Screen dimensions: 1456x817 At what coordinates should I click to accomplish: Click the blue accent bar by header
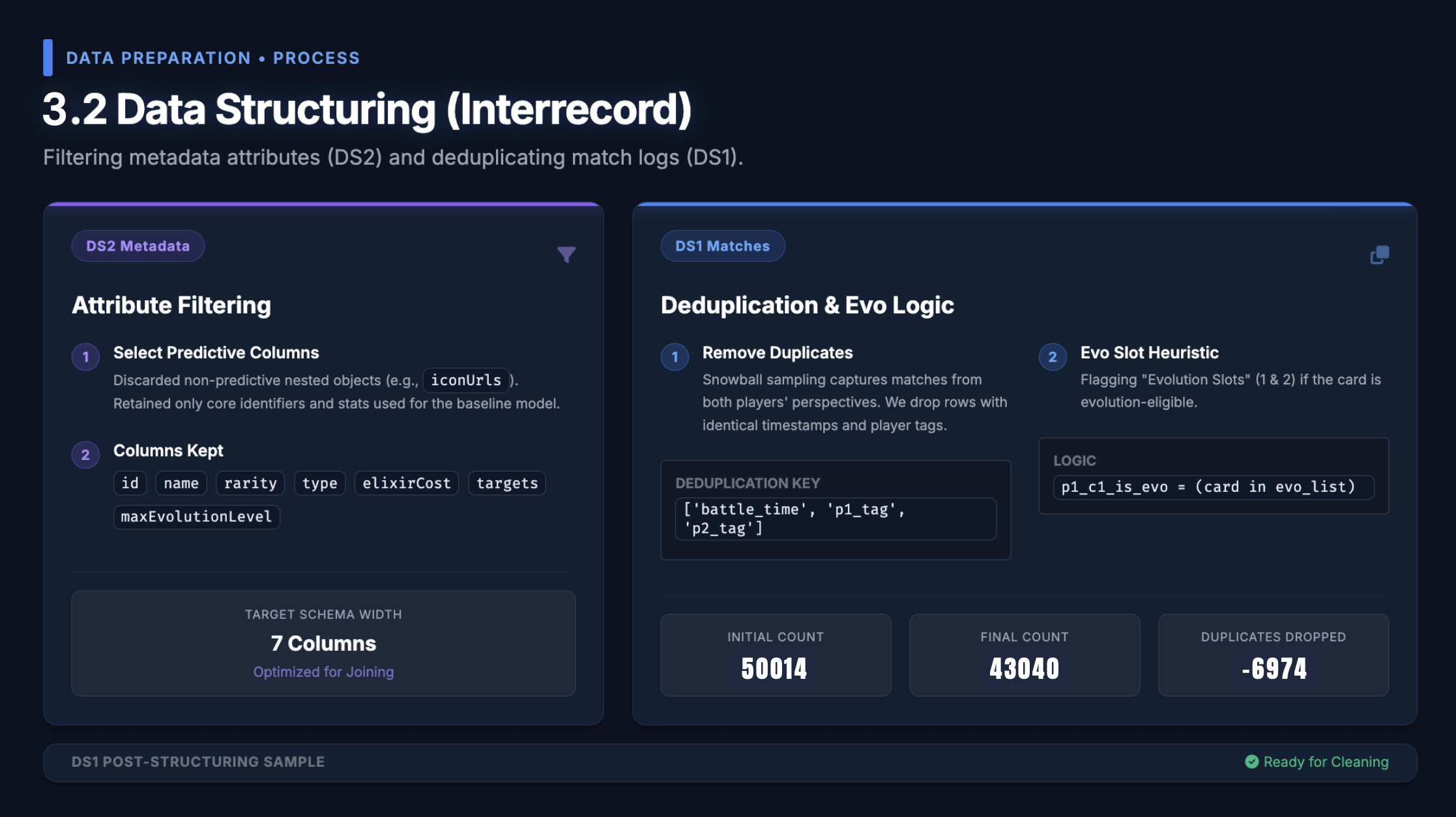tap(48, 57)
